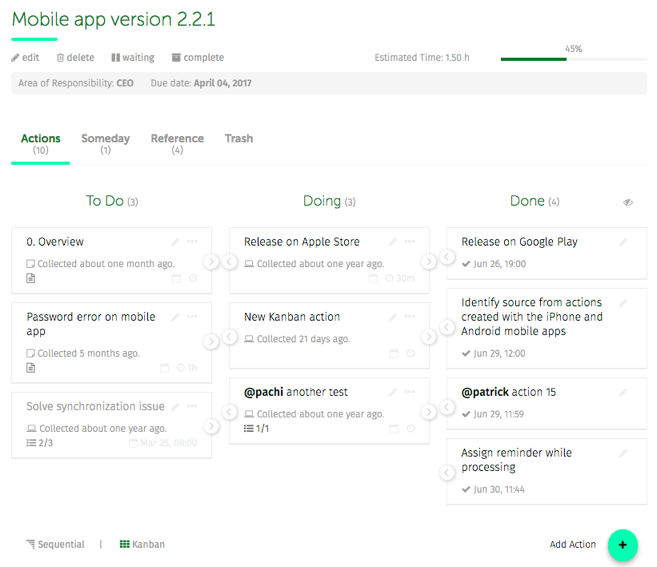Edit the '0. Overview' card with pencil icon

pos(175,242)
